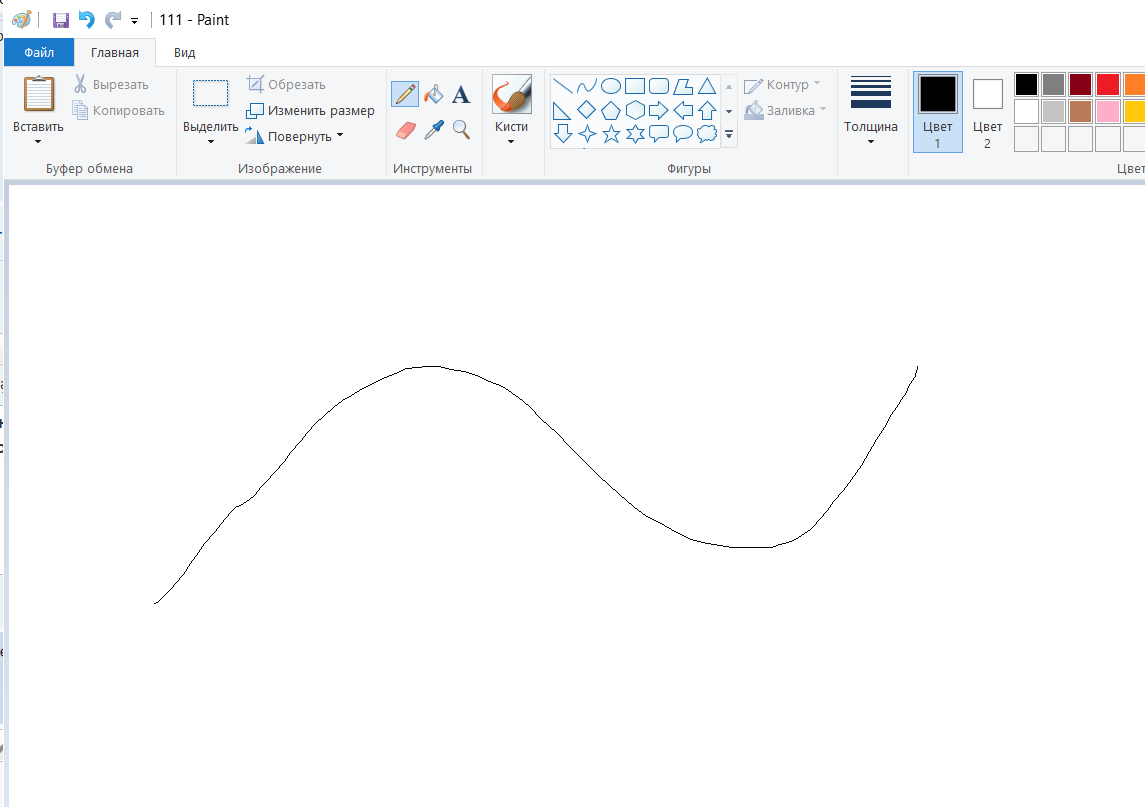Image resolution: width=1145 pixels, height=807 pixels.
Task: Open the Файл menu
Action: click(x=39, y=52)
